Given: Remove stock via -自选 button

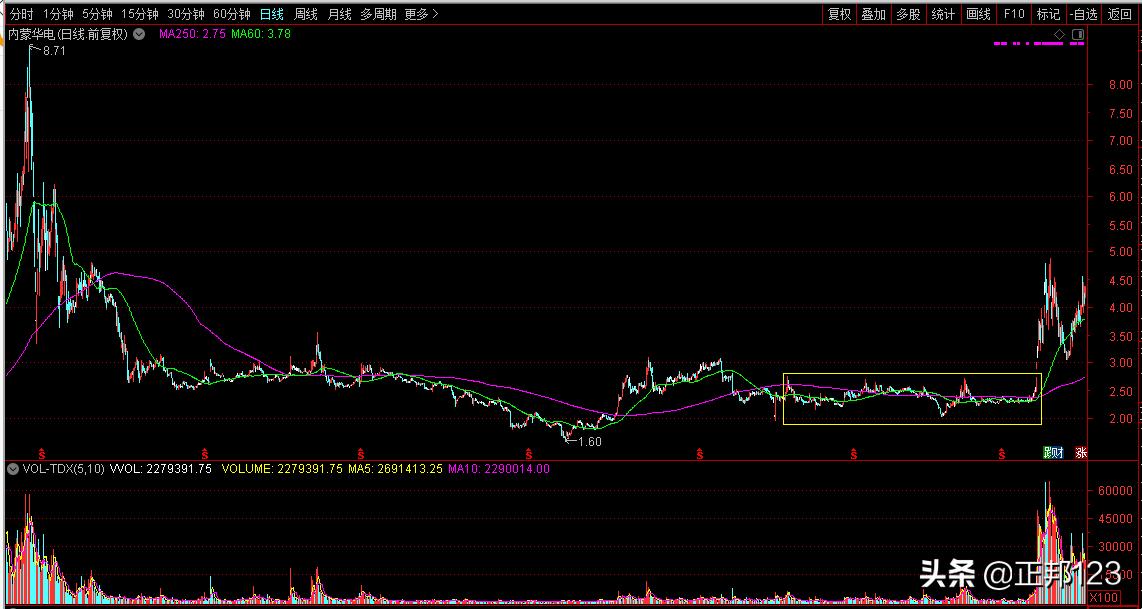Looking at the screenshot, I should [x=1084, y=14].
